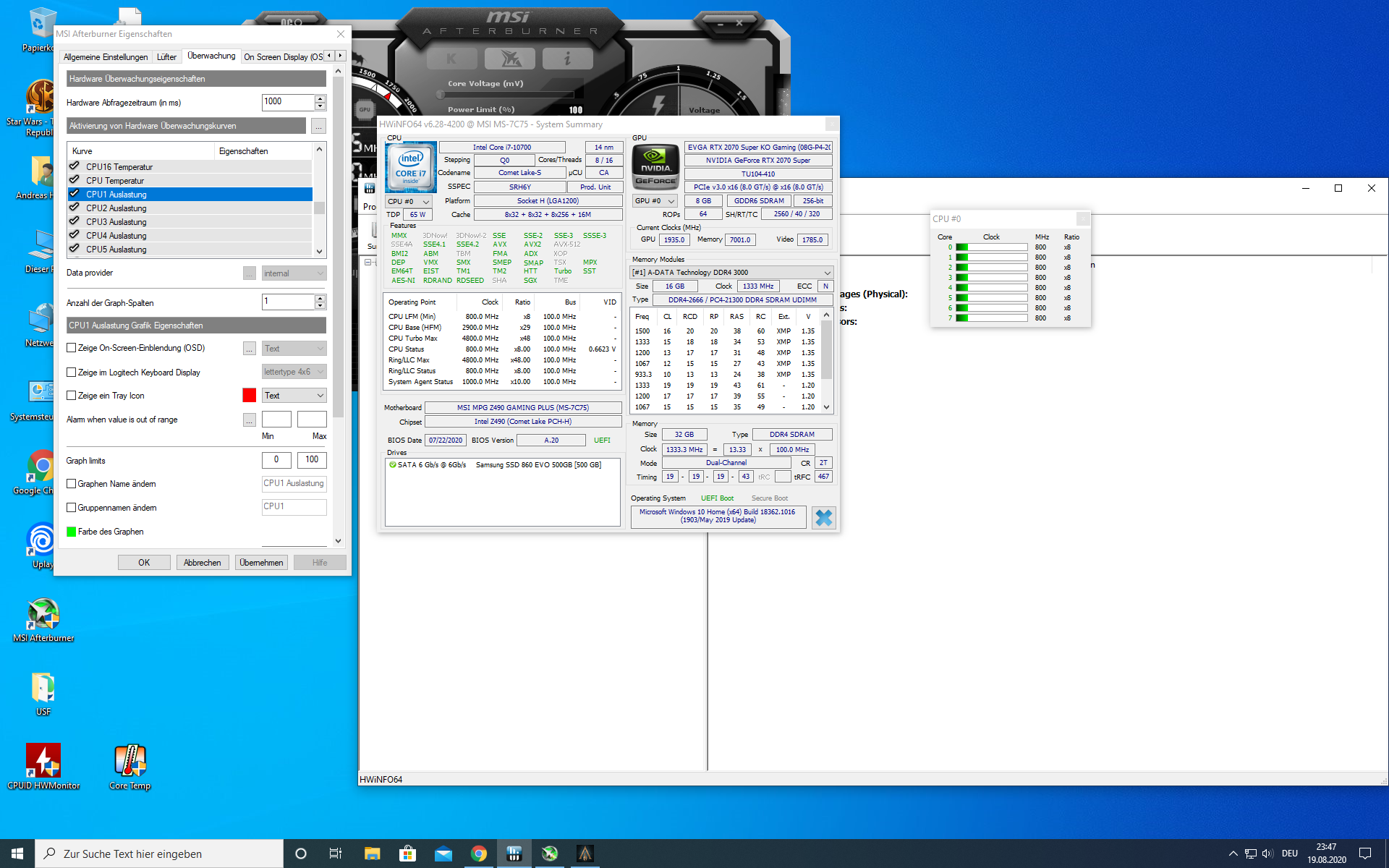
Task: Click the green Farbe des Graphen swatch
Action: point(72,532)
